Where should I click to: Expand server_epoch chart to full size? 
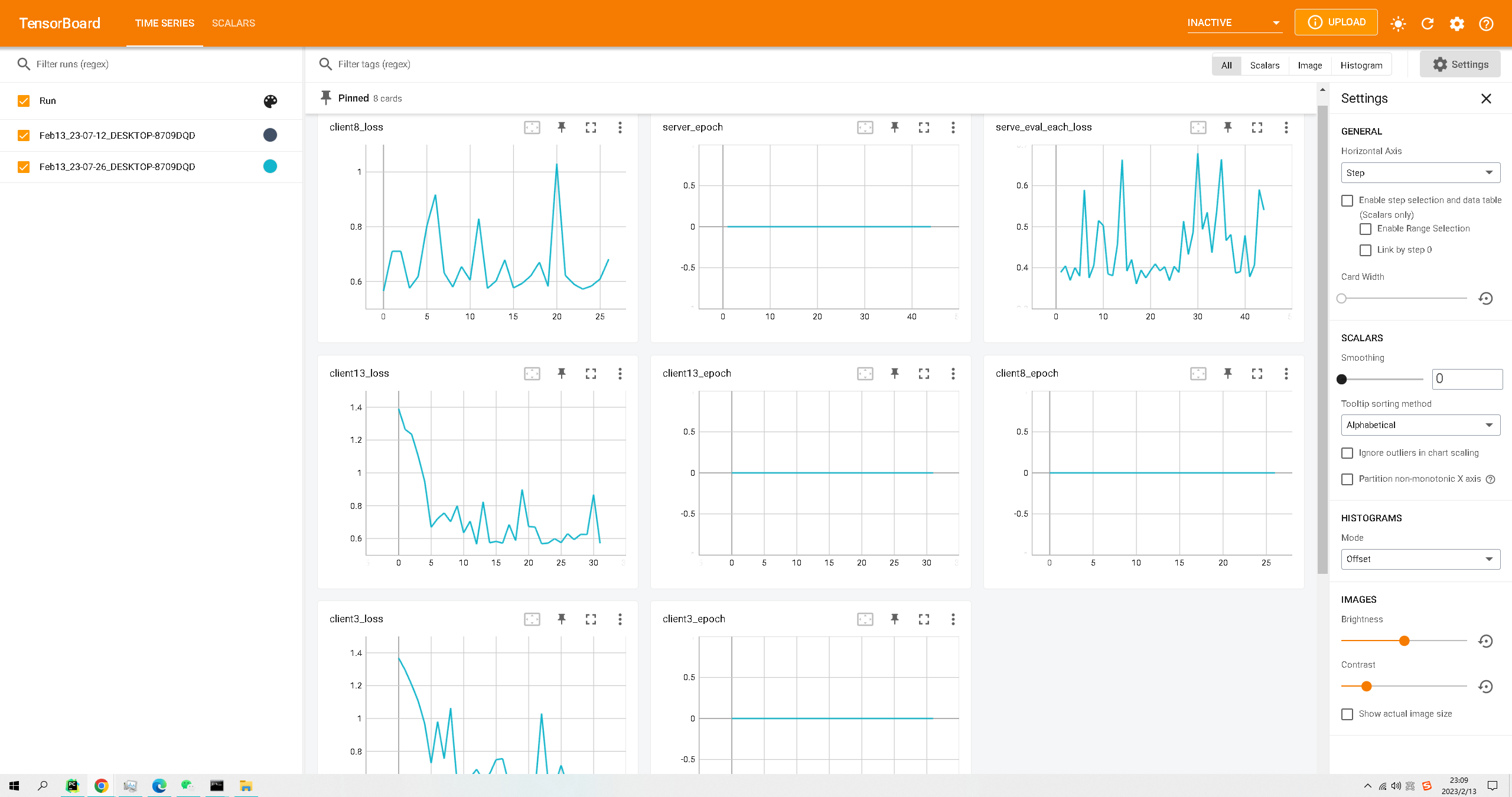[x=924, y=127]
